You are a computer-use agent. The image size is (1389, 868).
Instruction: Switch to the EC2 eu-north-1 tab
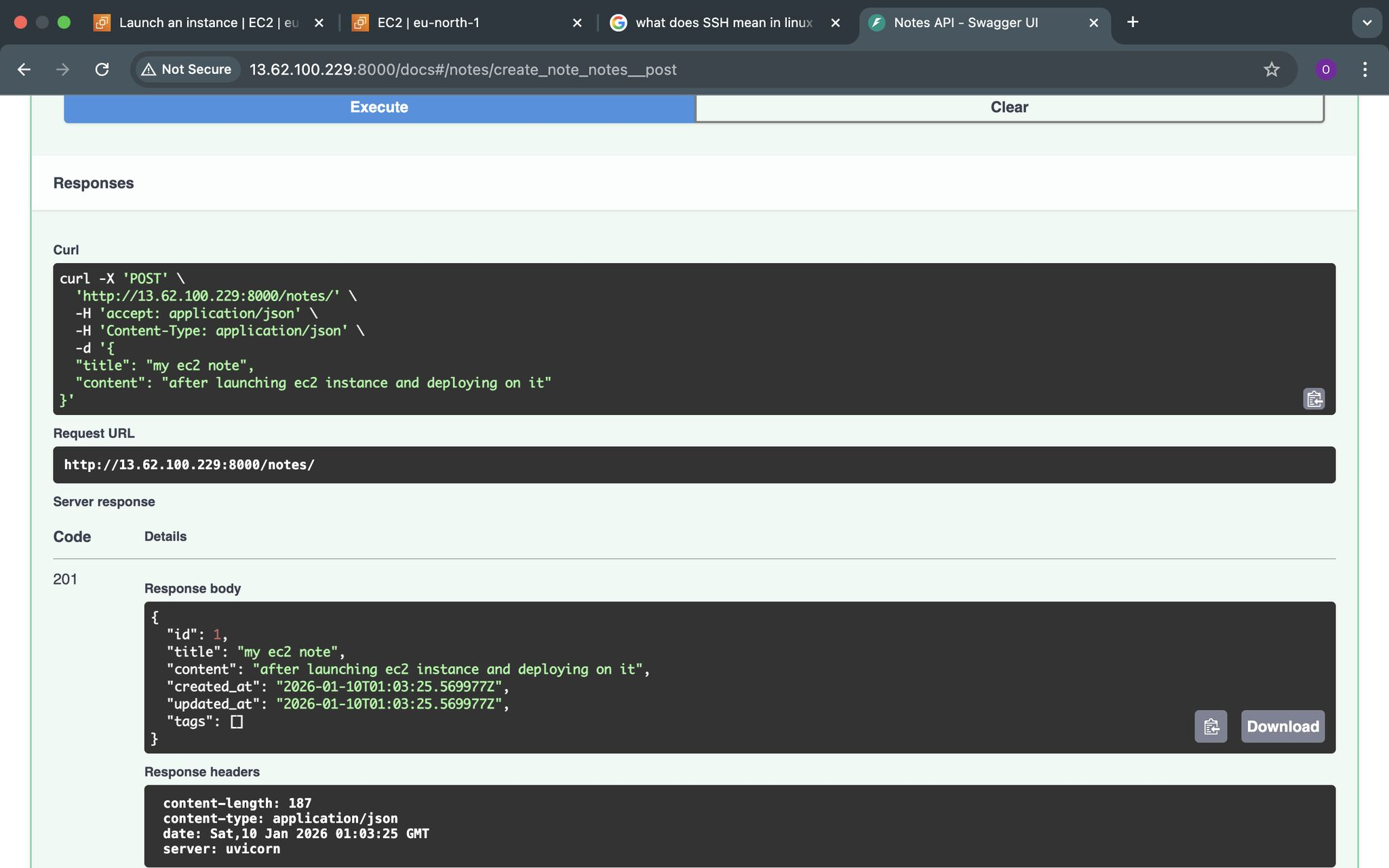(427, 22)
